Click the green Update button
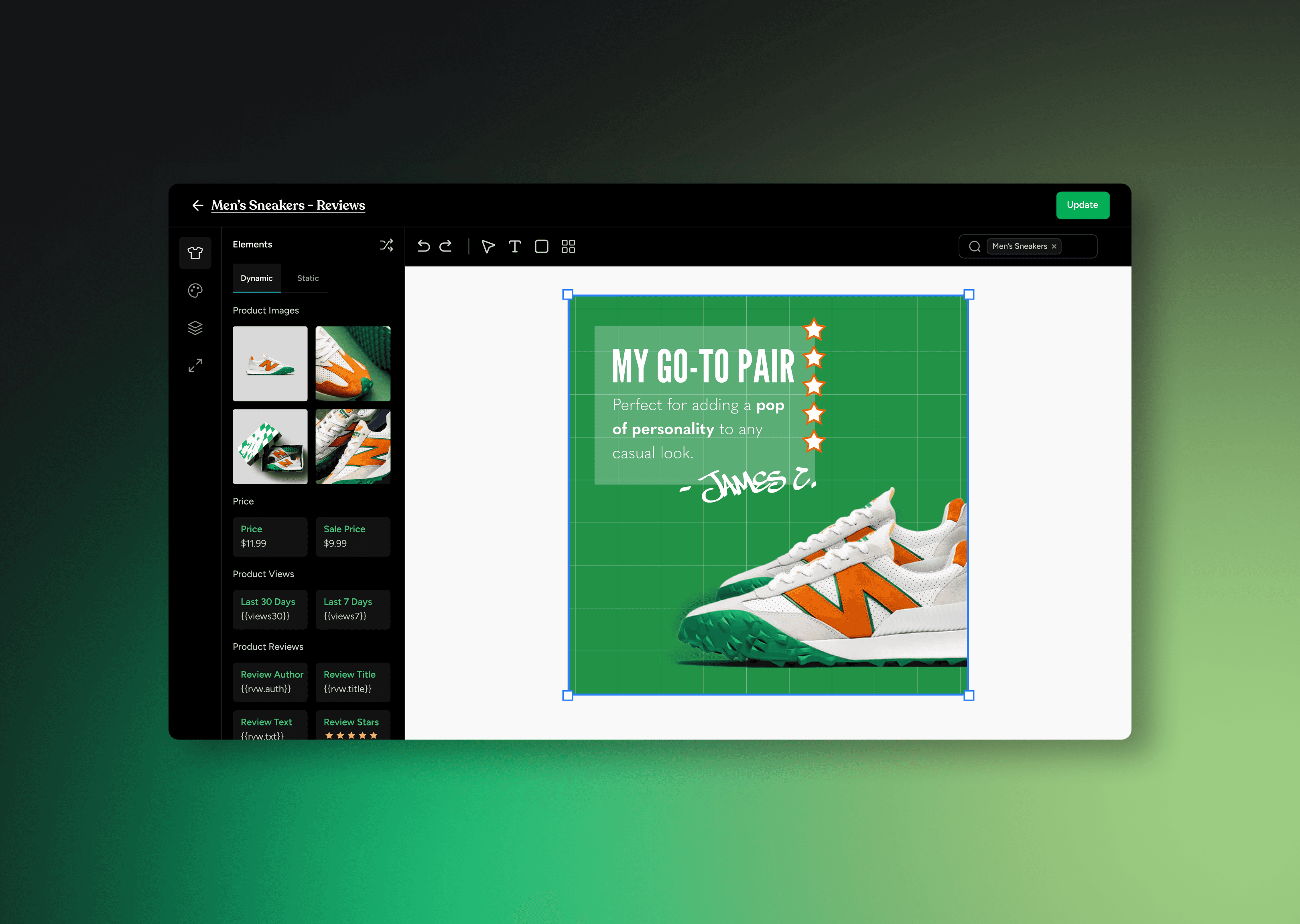This screenshot has height=924, width=1300. pos(1083,205)
